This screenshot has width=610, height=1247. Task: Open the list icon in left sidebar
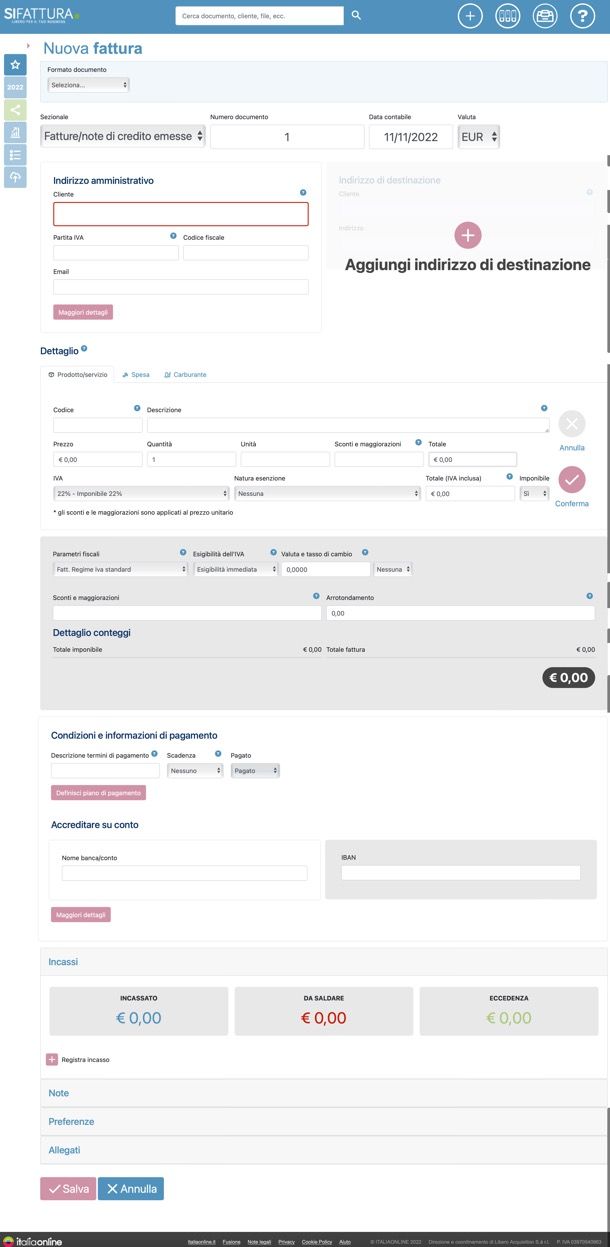(x=15, y=154)
